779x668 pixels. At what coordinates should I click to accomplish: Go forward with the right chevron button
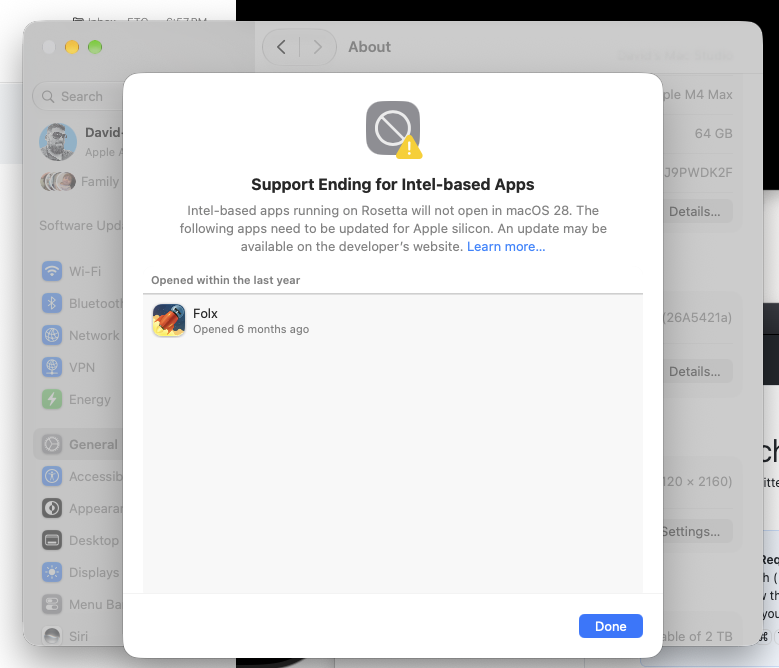pyautogui.click(x=317, y=47)
